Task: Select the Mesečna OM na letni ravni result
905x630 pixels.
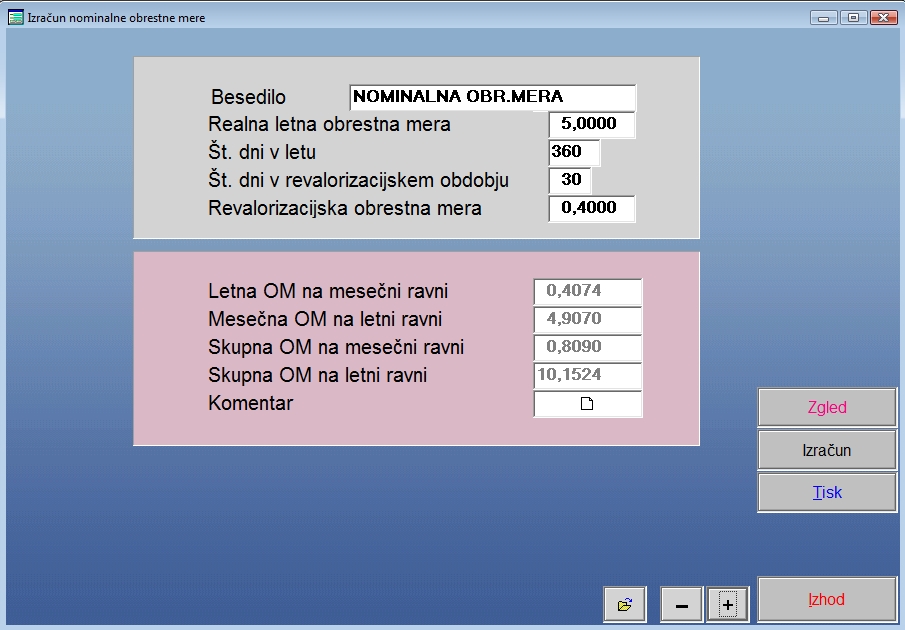Action: [587, 320]
